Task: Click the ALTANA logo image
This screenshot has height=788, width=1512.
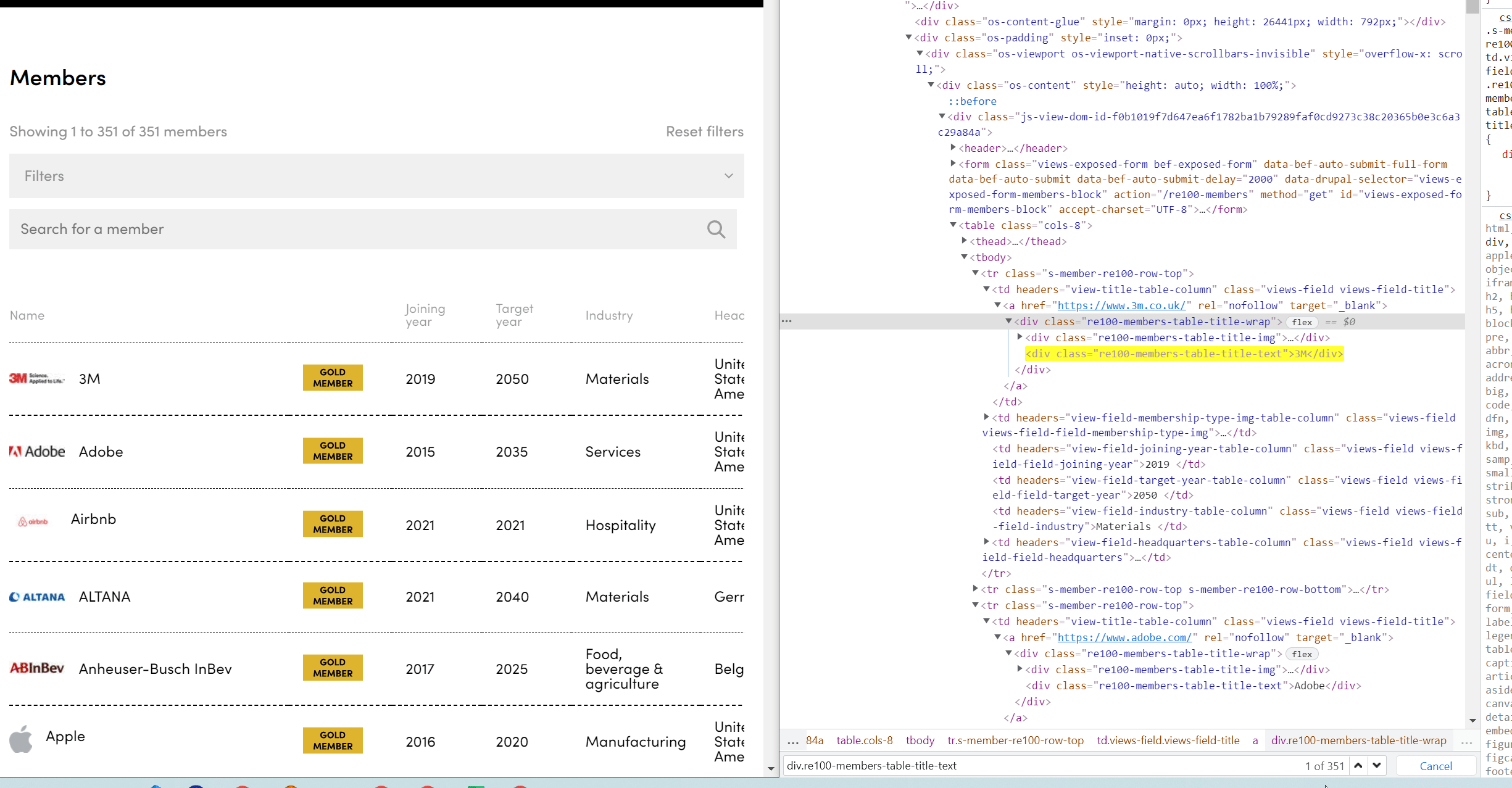Action: 37,597
